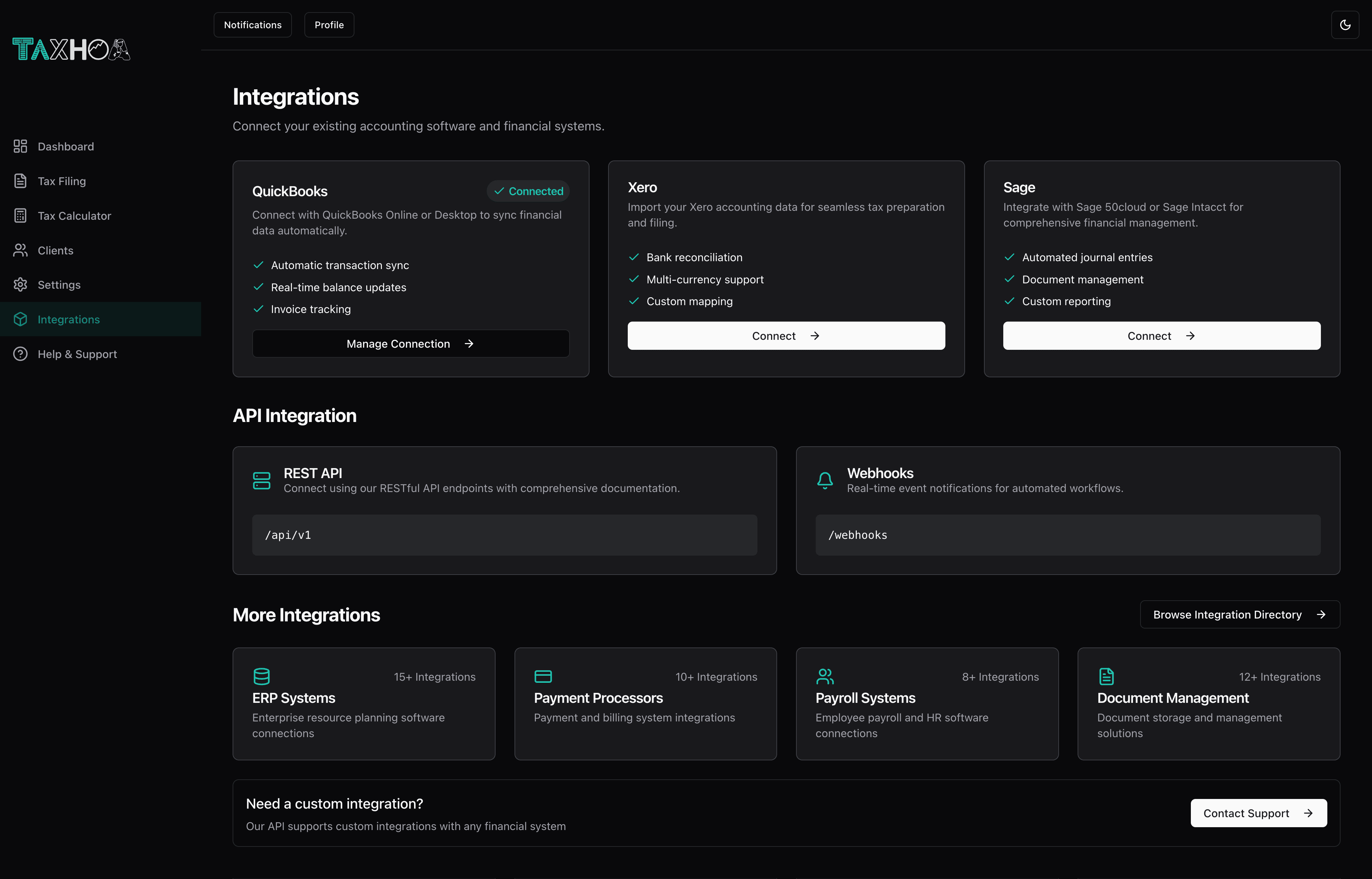The image size is (1372, 879).
Task: Toggle dark mode with moon icon
Action: [1345, 25]
